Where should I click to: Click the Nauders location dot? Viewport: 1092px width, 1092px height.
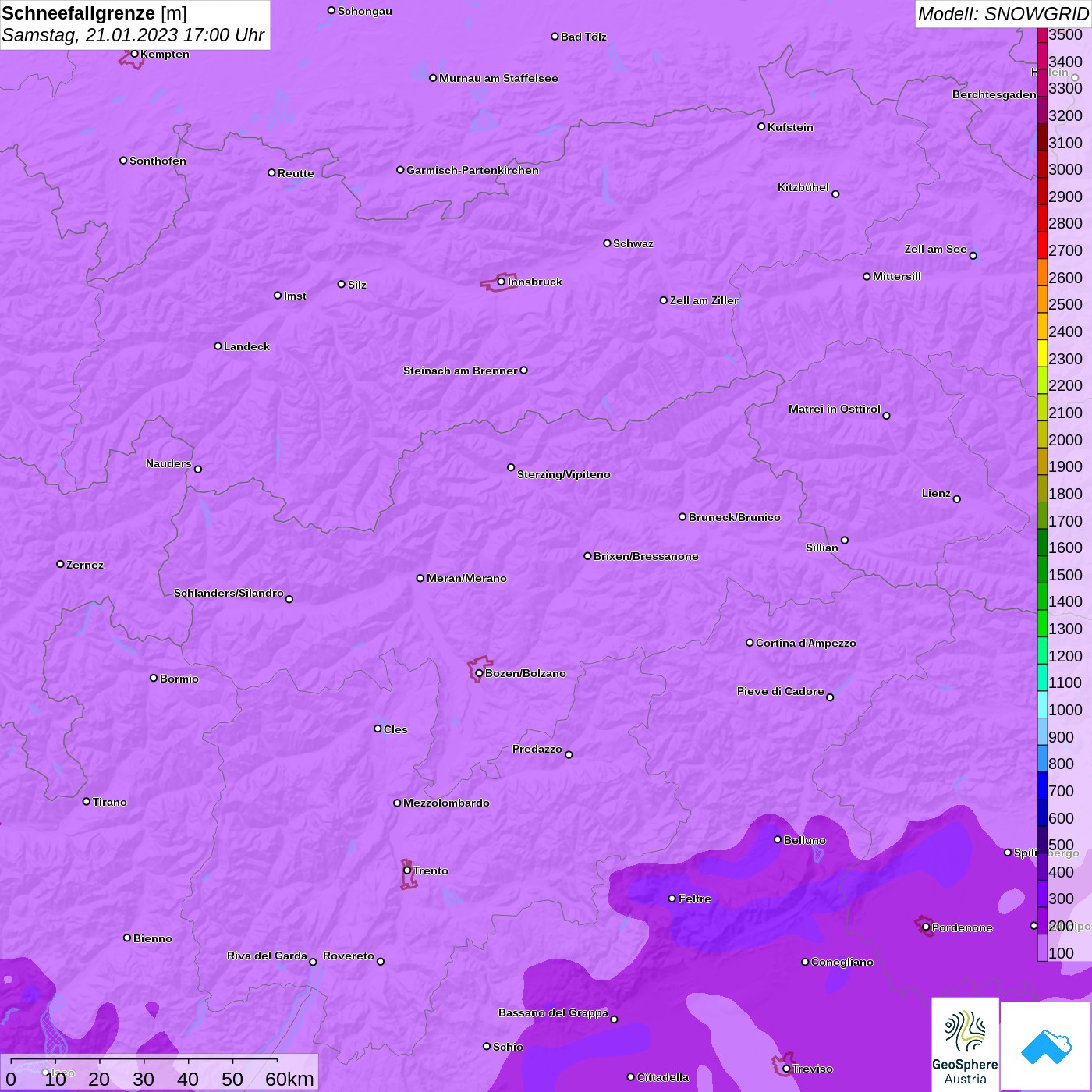click(198, 469)
